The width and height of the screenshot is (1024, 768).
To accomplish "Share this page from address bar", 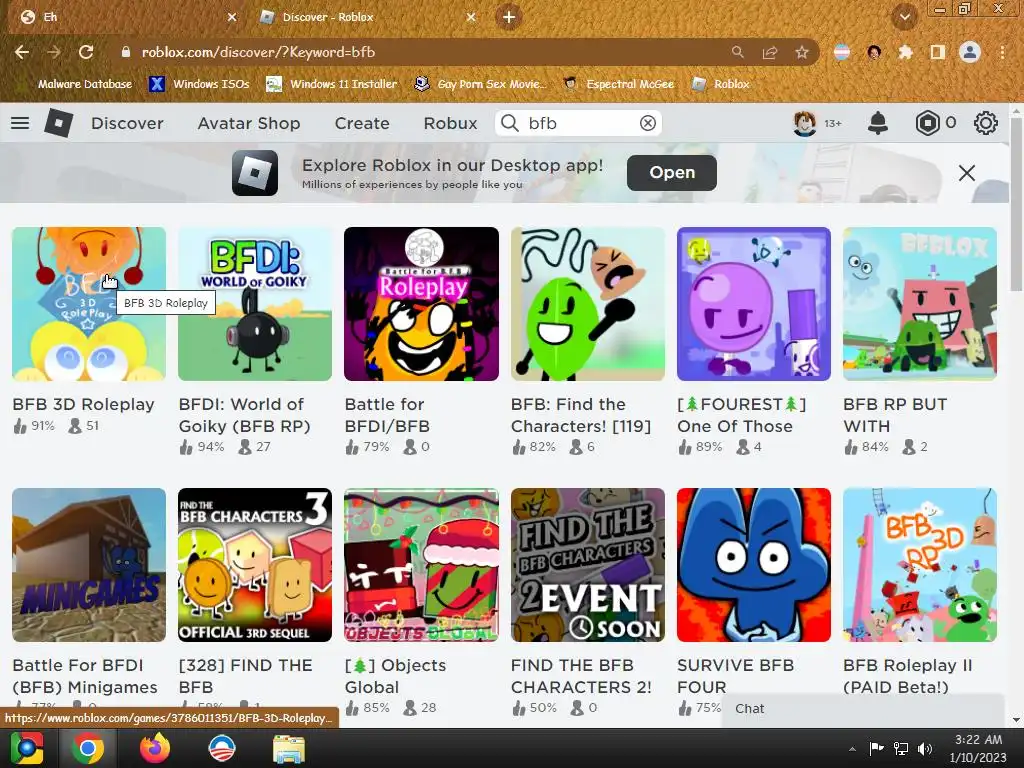I will click(x=770, y=52).
